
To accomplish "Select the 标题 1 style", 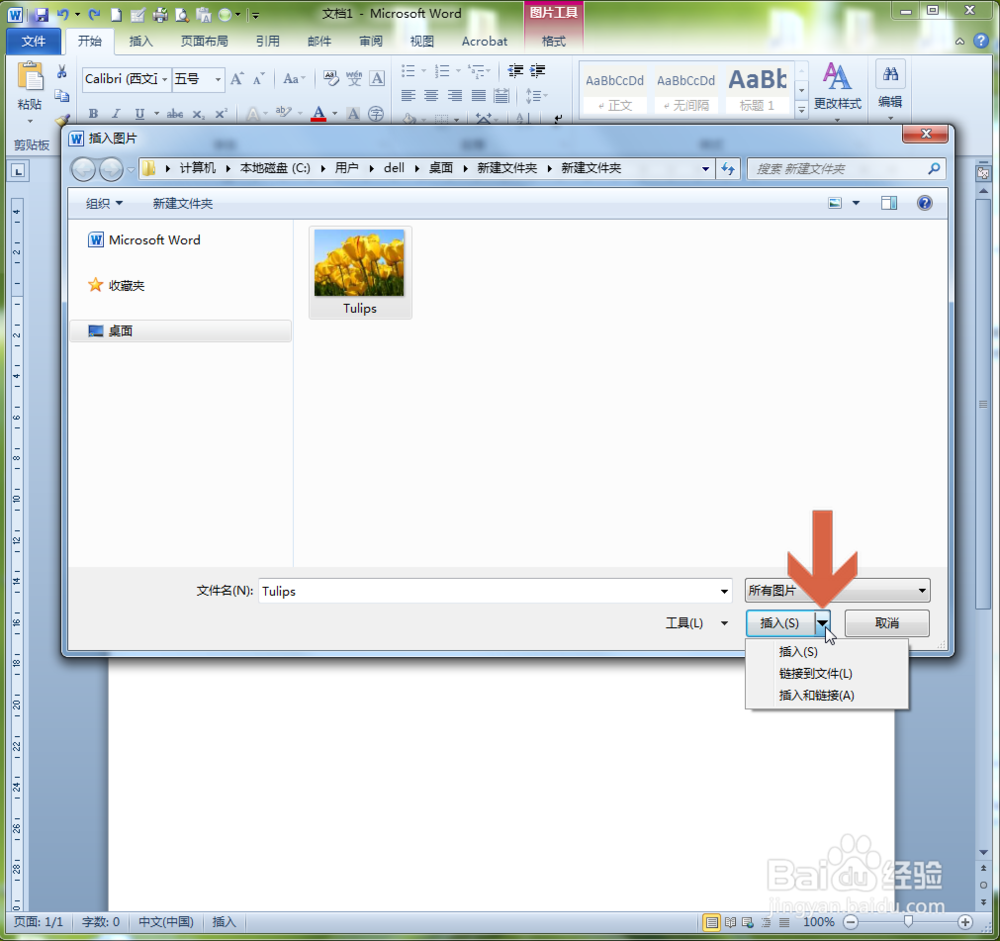I will coord(758,89).
